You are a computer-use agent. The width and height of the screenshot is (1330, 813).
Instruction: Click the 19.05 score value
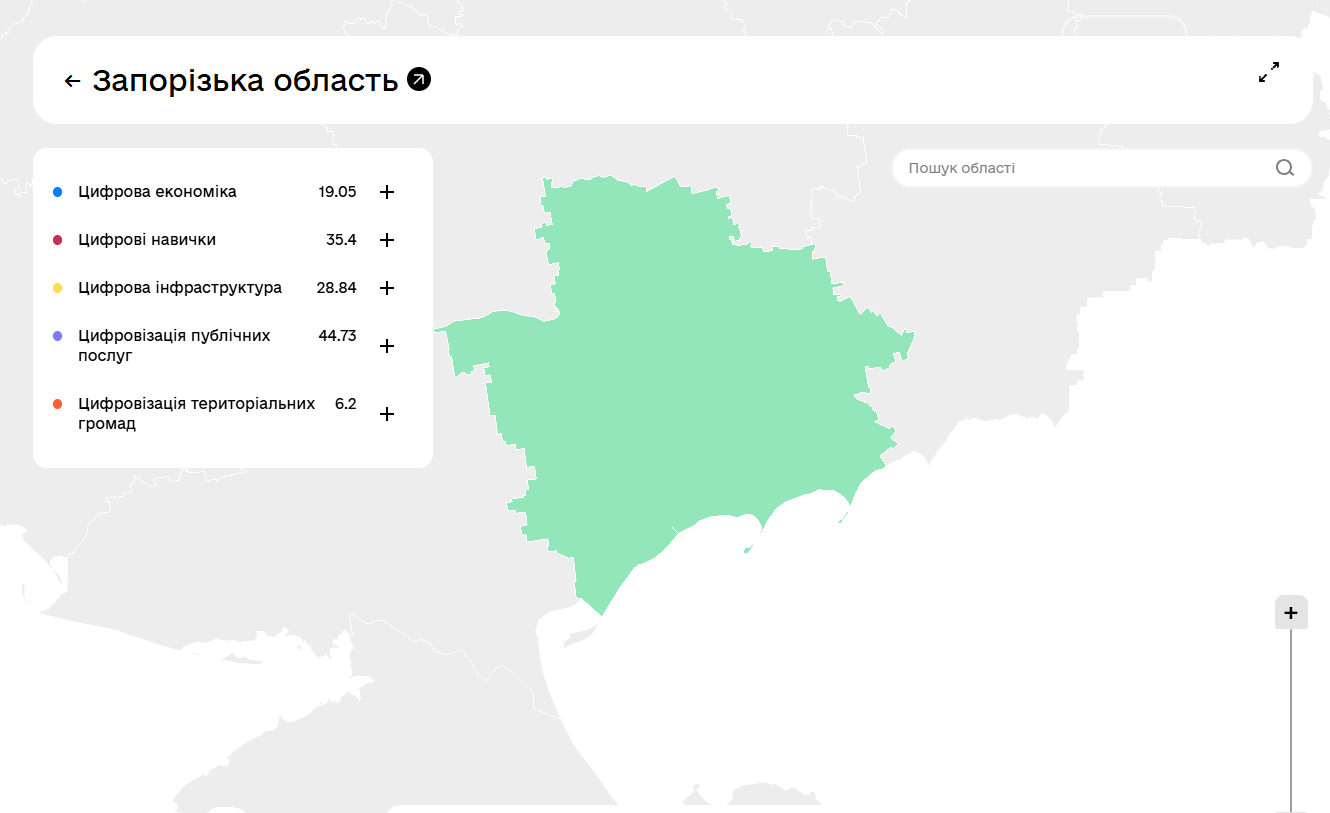pyautogui.click(x=338, y=192)
